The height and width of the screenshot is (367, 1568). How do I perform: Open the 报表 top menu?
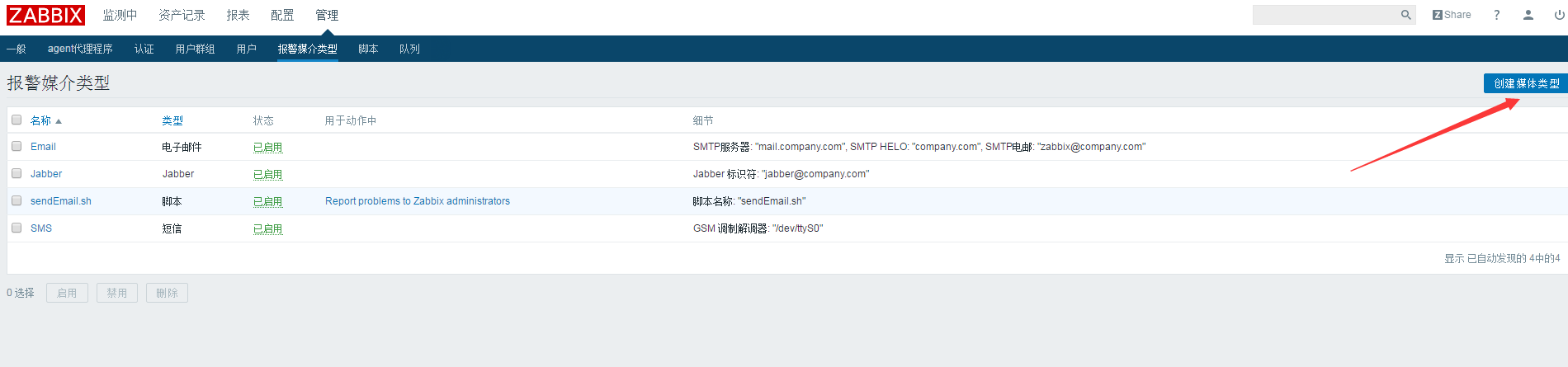pyautogui.click(x=238, y=15)
